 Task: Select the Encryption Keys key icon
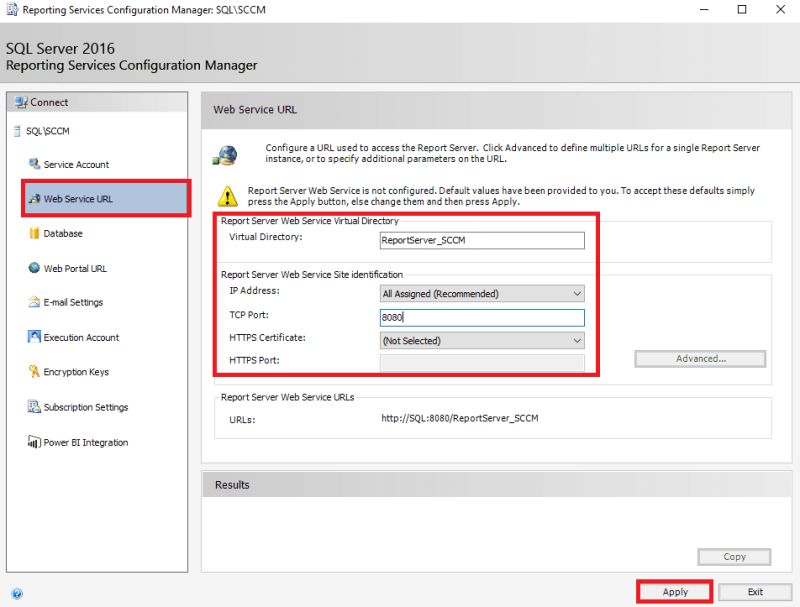pos(33,372)
